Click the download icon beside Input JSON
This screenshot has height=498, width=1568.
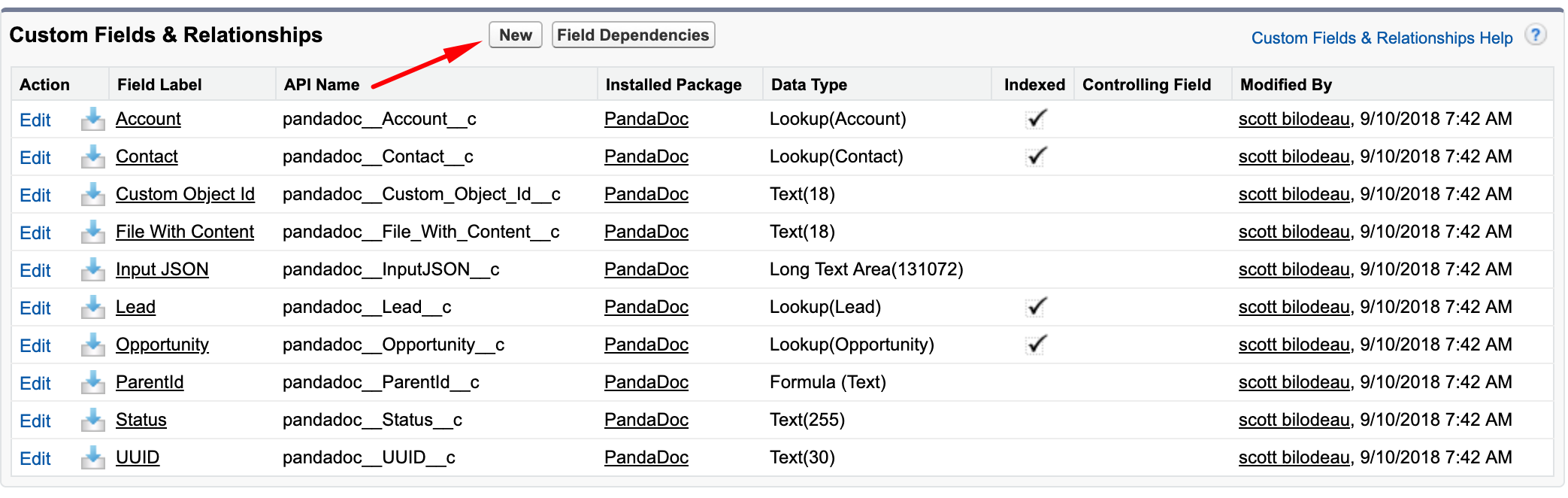[92, 269]
